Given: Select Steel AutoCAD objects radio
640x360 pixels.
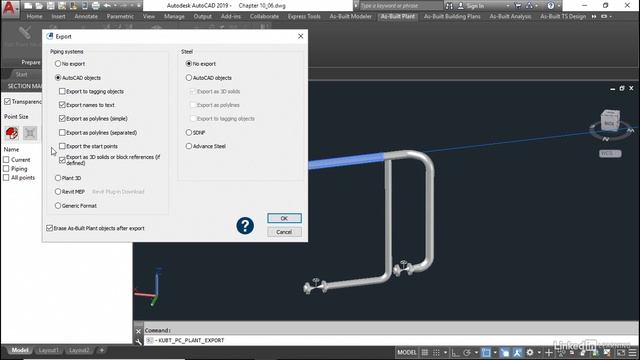Looking at the screenshot, I should [189, 78].
